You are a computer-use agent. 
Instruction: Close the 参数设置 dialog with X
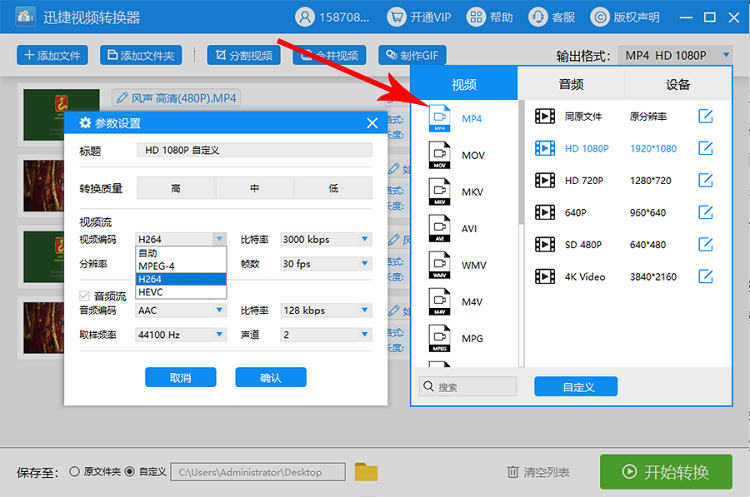tap(372, 123)
